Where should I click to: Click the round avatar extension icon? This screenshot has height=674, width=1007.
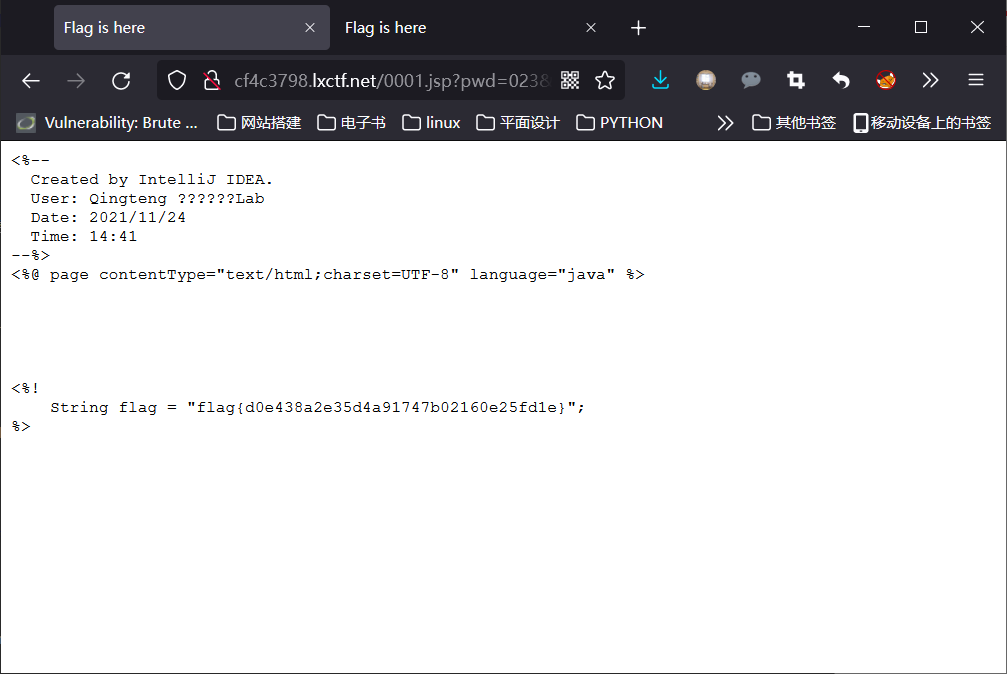tap(706, 80)
